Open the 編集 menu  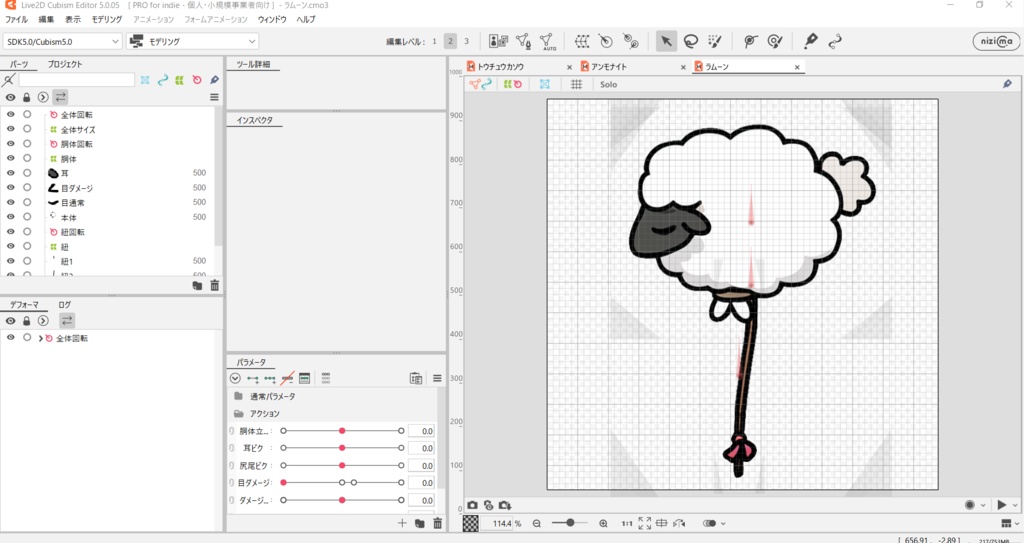(x=46, y=20)
